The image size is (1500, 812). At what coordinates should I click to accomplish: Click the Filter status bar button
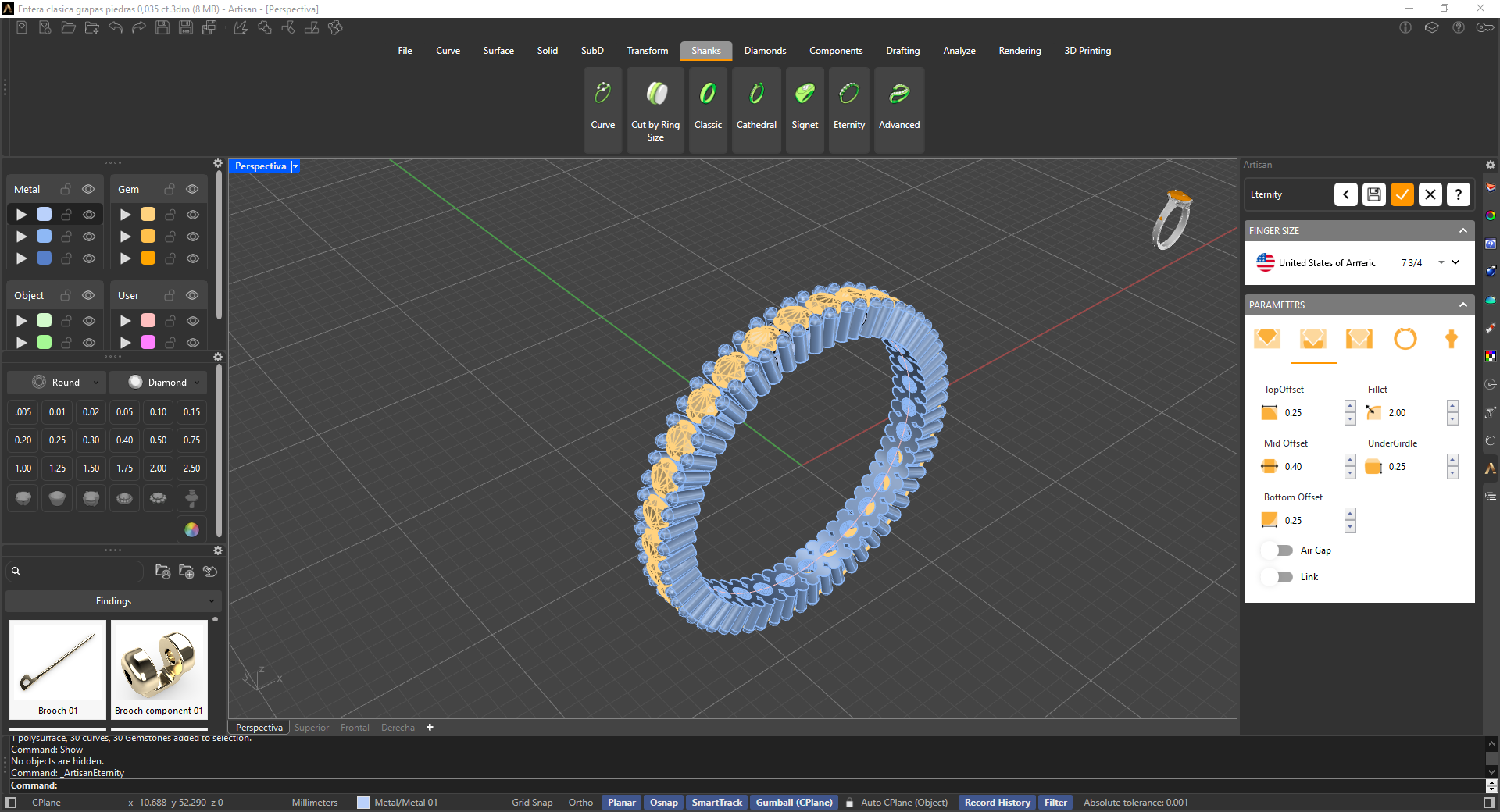coord(1055,803)
